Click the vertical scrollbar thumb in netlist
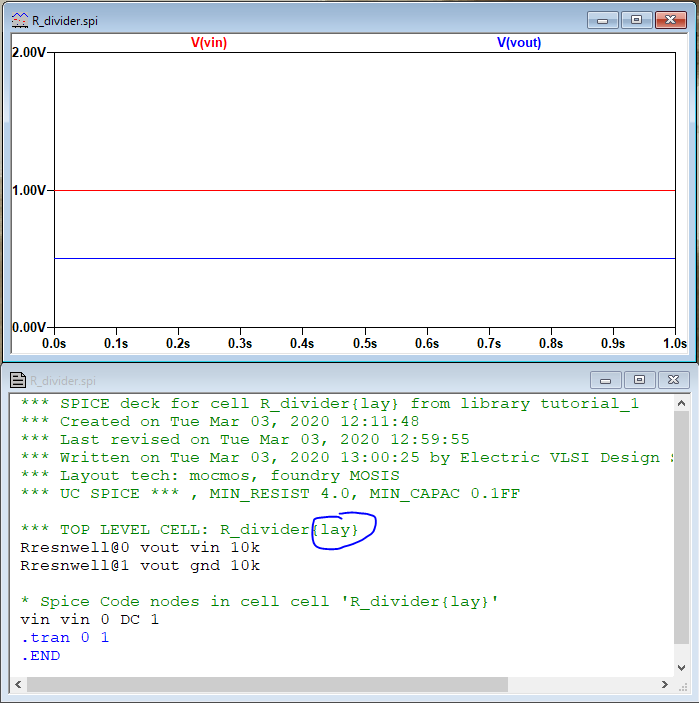Screen dimensions: 699x703 click(682, 527)
